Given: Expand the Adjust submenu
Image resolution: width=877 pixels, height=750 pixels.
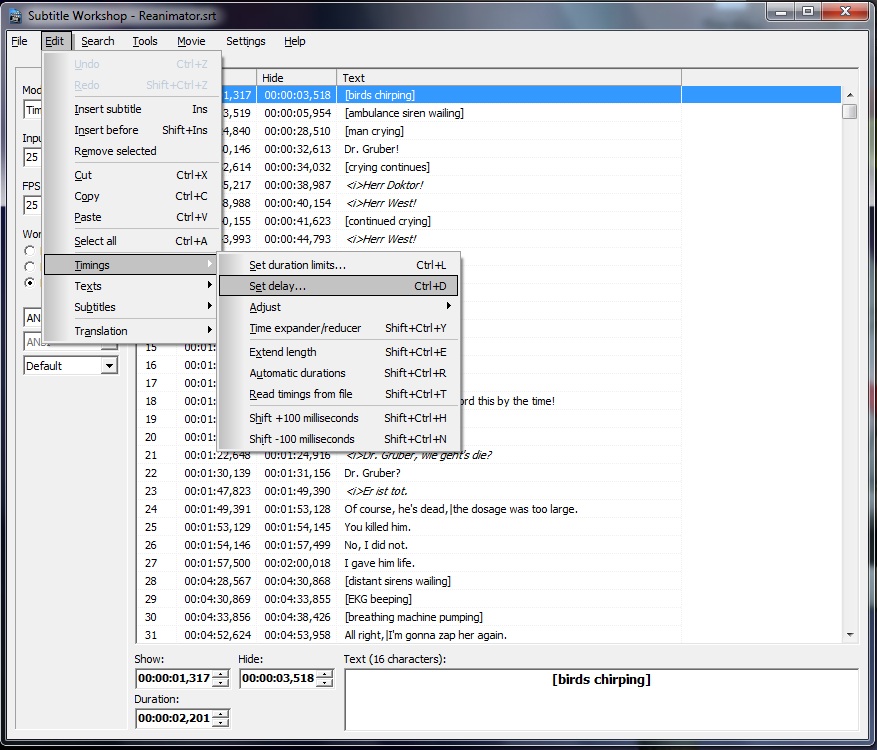Looking at the screenshot, I should coord(339,307).
